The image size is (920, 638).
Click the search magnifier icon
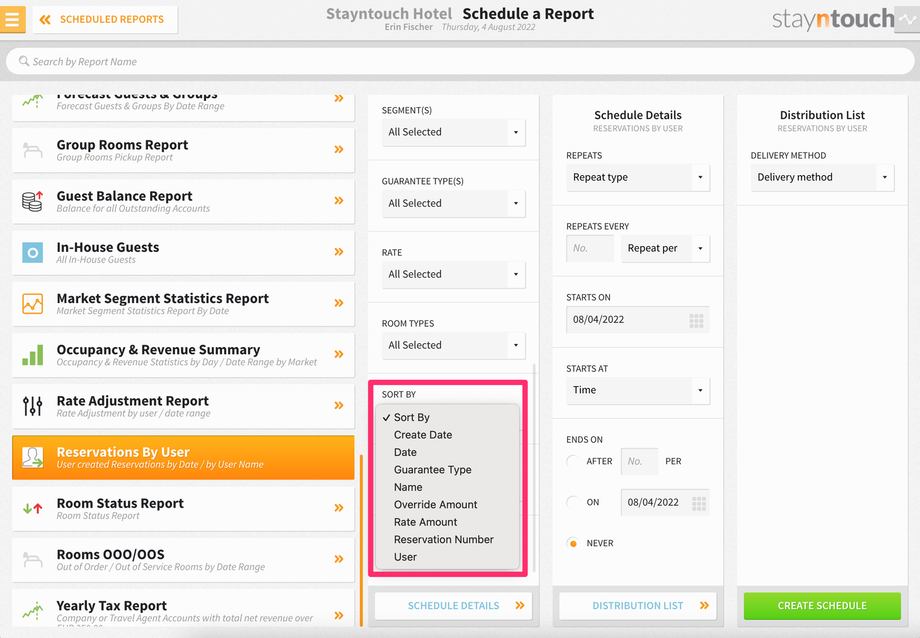[24, 61]
